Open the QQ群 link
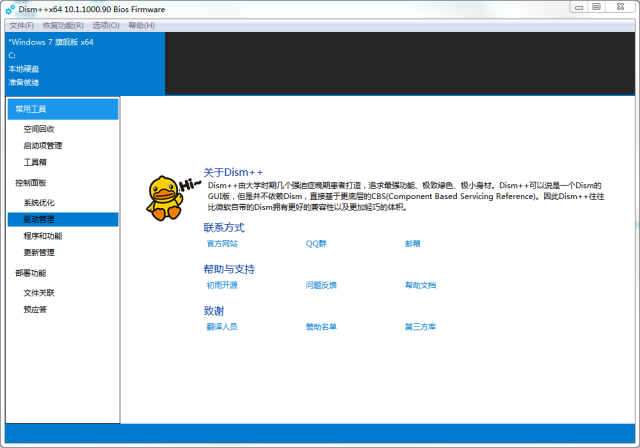This screenshot has width=640, height=448. click(x=316, y=244)
